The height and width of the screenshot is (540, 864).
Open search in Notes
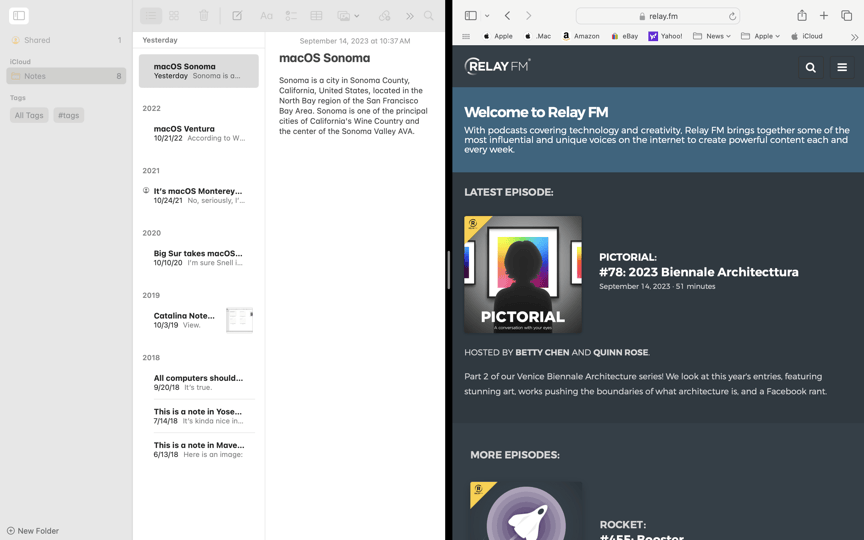[x=428, y=16]
